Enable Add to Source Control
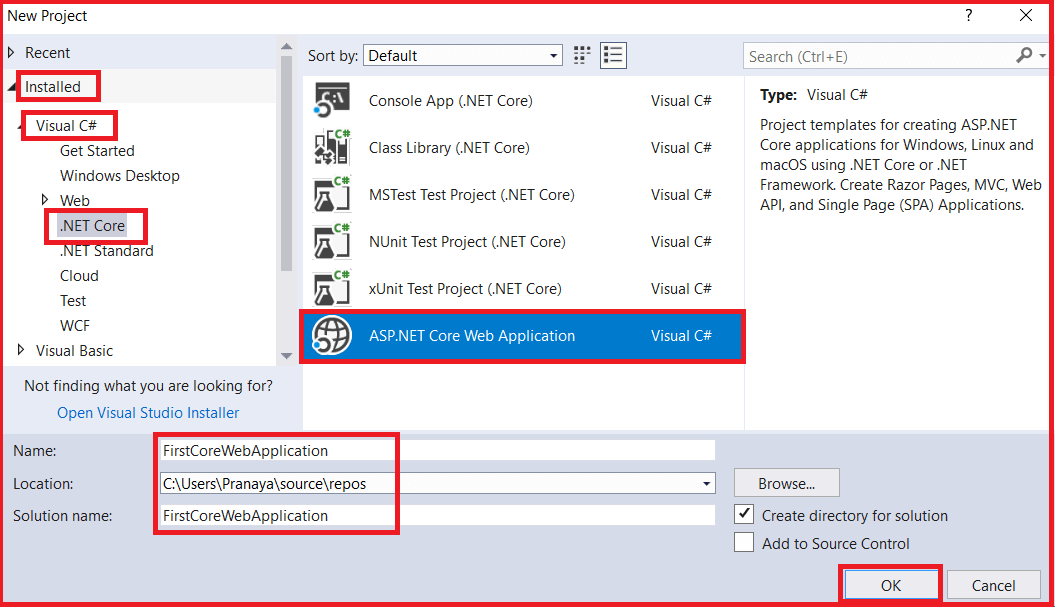Screen dimensions: 1055x607 coord(744,544)
